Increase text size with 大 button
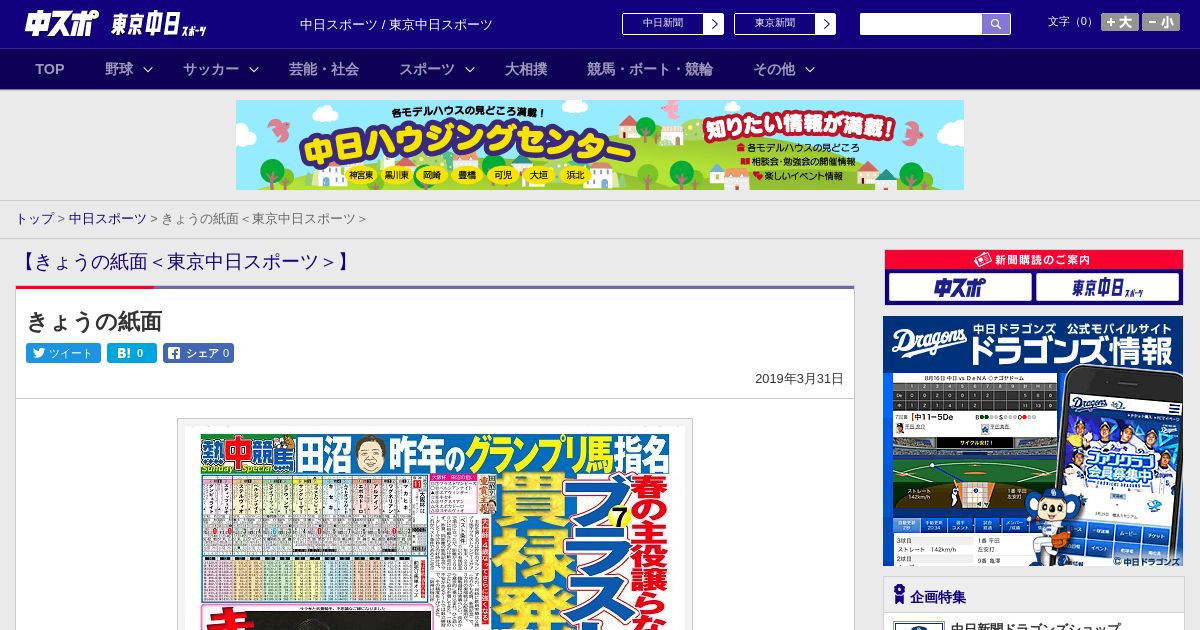Screen dimensions: 1200x630 click(1120, 22)
